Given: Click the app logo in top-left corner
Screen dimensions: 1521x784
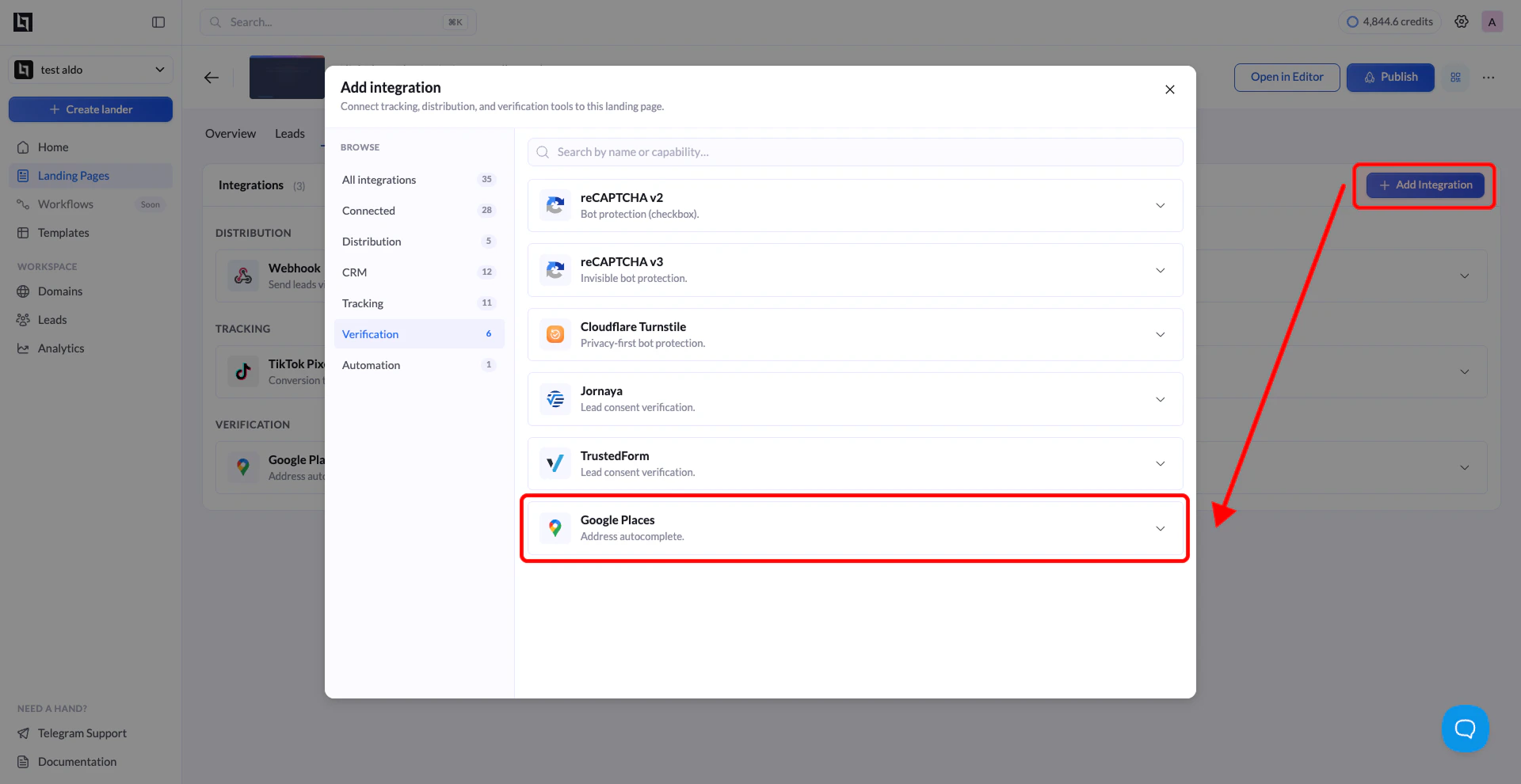Looking at the screenshot, I should pyautogui.click(x=23, y=22).
